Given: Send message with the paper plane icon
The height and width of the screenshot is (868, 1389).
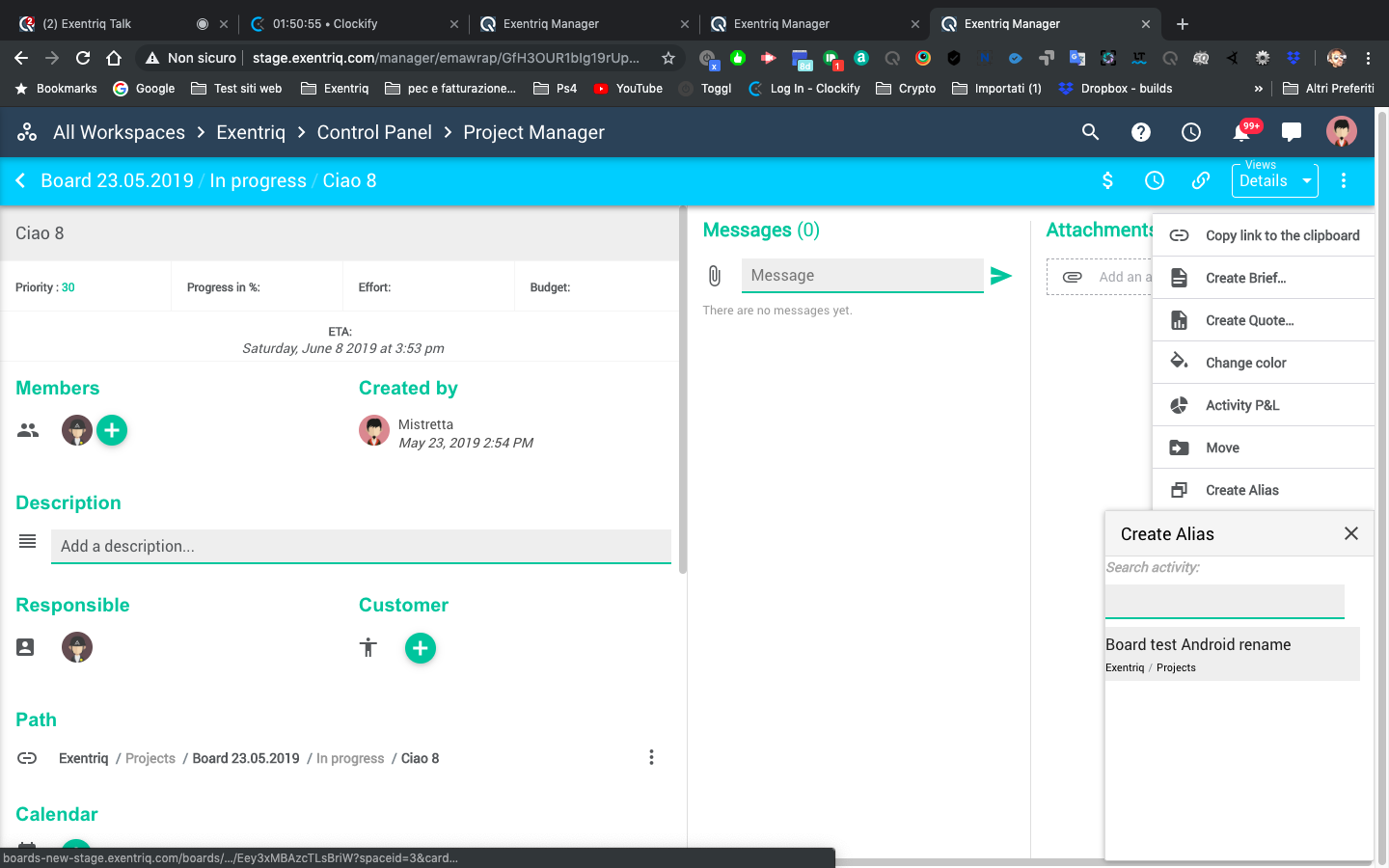Looking at the screenshot, I should (x=1001, y=276).
